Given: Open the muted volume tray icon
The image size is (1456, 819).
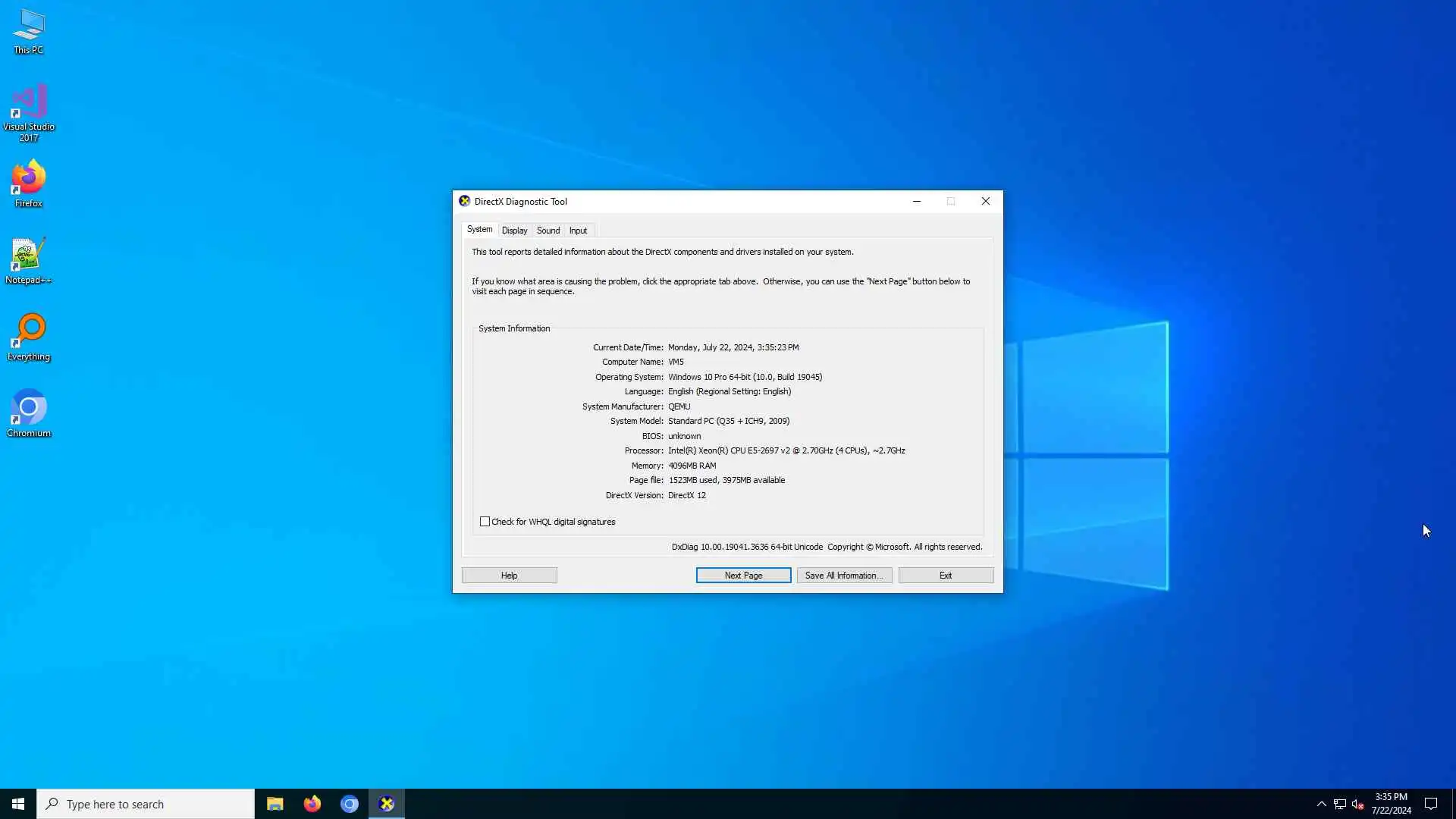Looking at the screenshot, I should 1357,804.
